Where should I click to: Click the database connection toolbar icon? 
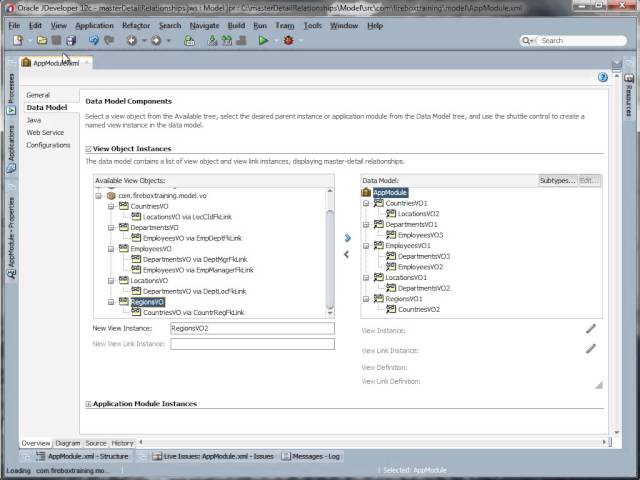point(189,40)
